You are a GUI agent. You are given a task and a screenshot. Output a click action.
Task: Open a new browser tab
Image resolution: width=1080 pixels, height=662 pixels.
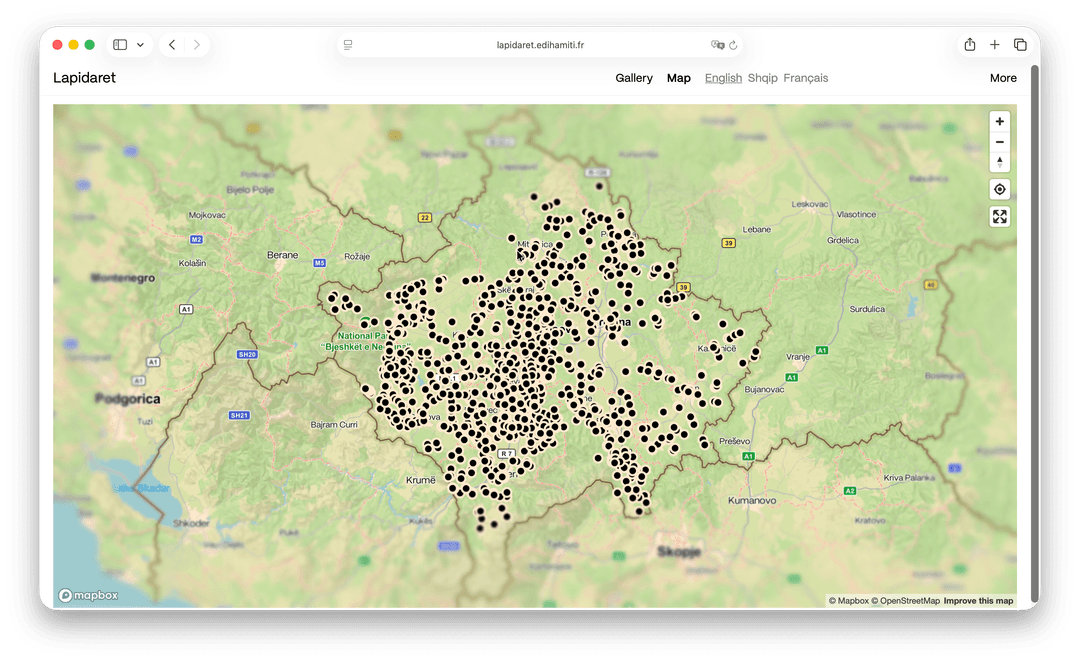pyautogui.click(x=994, y=44)
